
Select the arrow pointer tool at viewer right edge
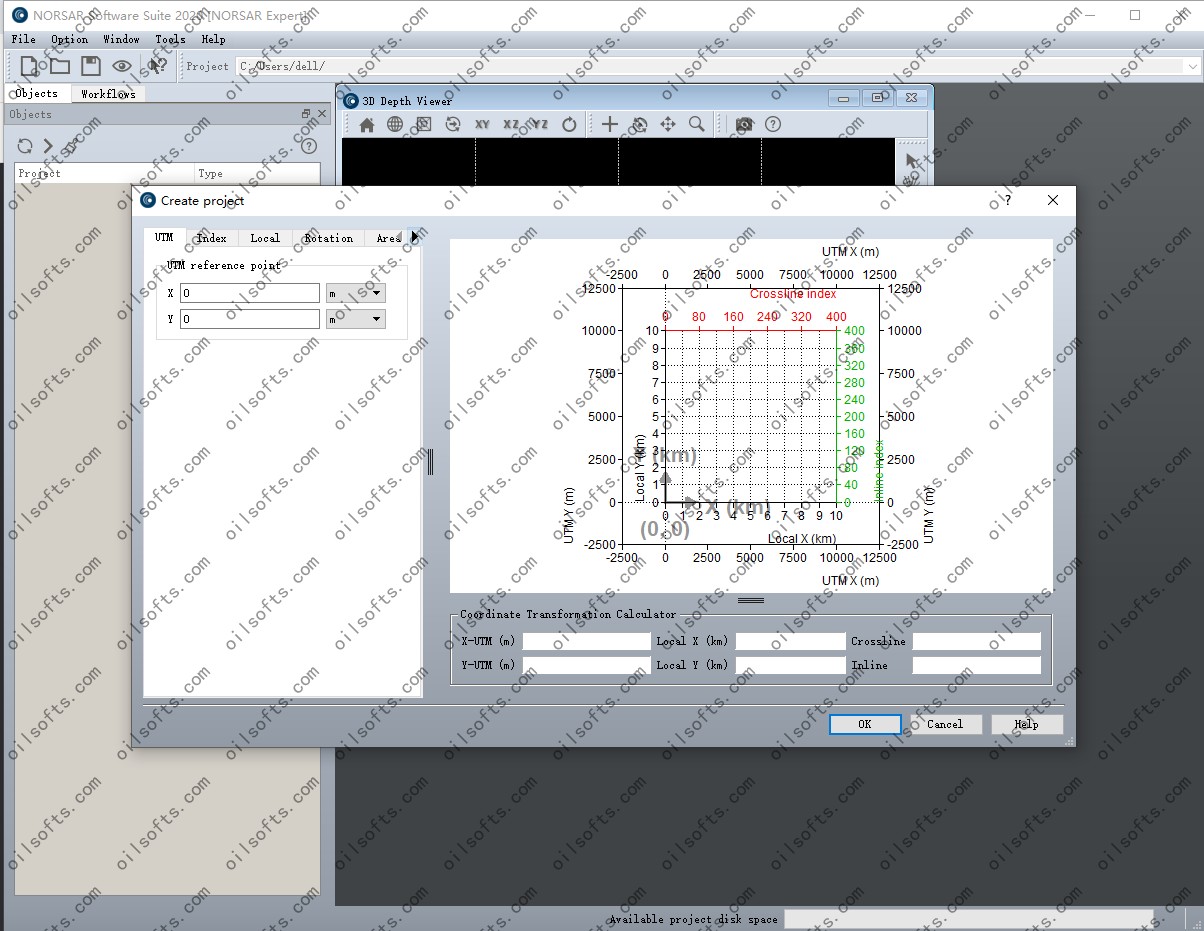pyautogui.click(x=911, y=161)
